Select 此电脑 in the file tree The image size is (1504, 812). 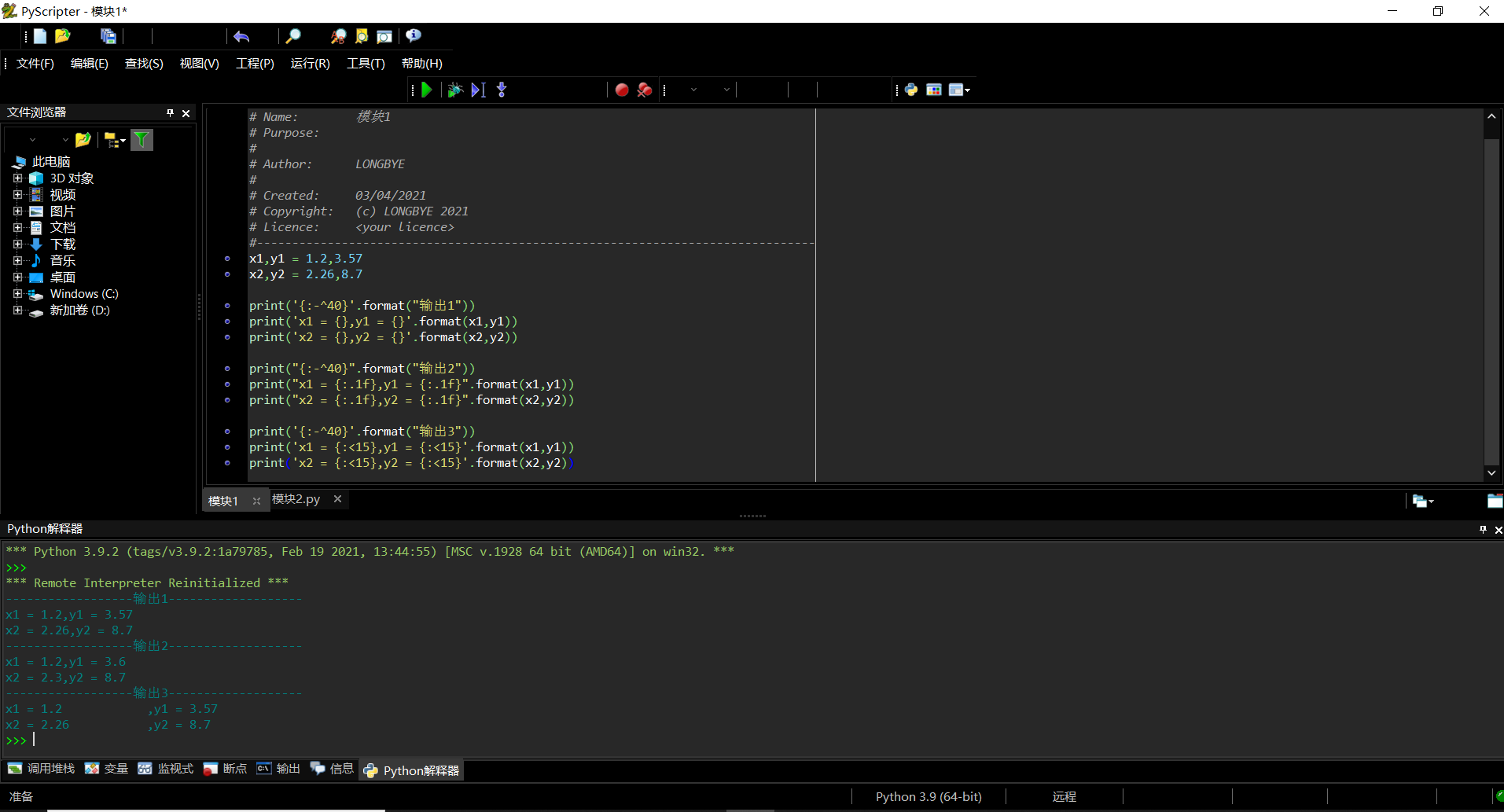(x=51, y=162)
